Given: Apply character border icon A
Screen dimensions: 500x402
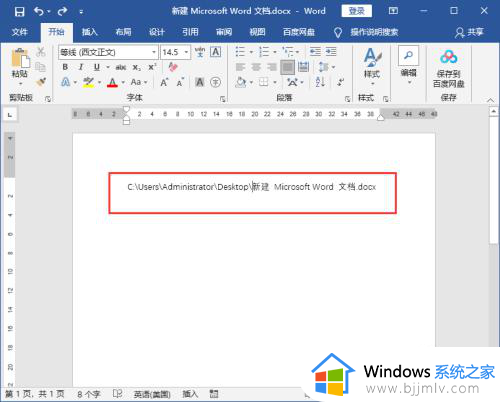Looking at the screenshot, I should click(x=216, y=52).
